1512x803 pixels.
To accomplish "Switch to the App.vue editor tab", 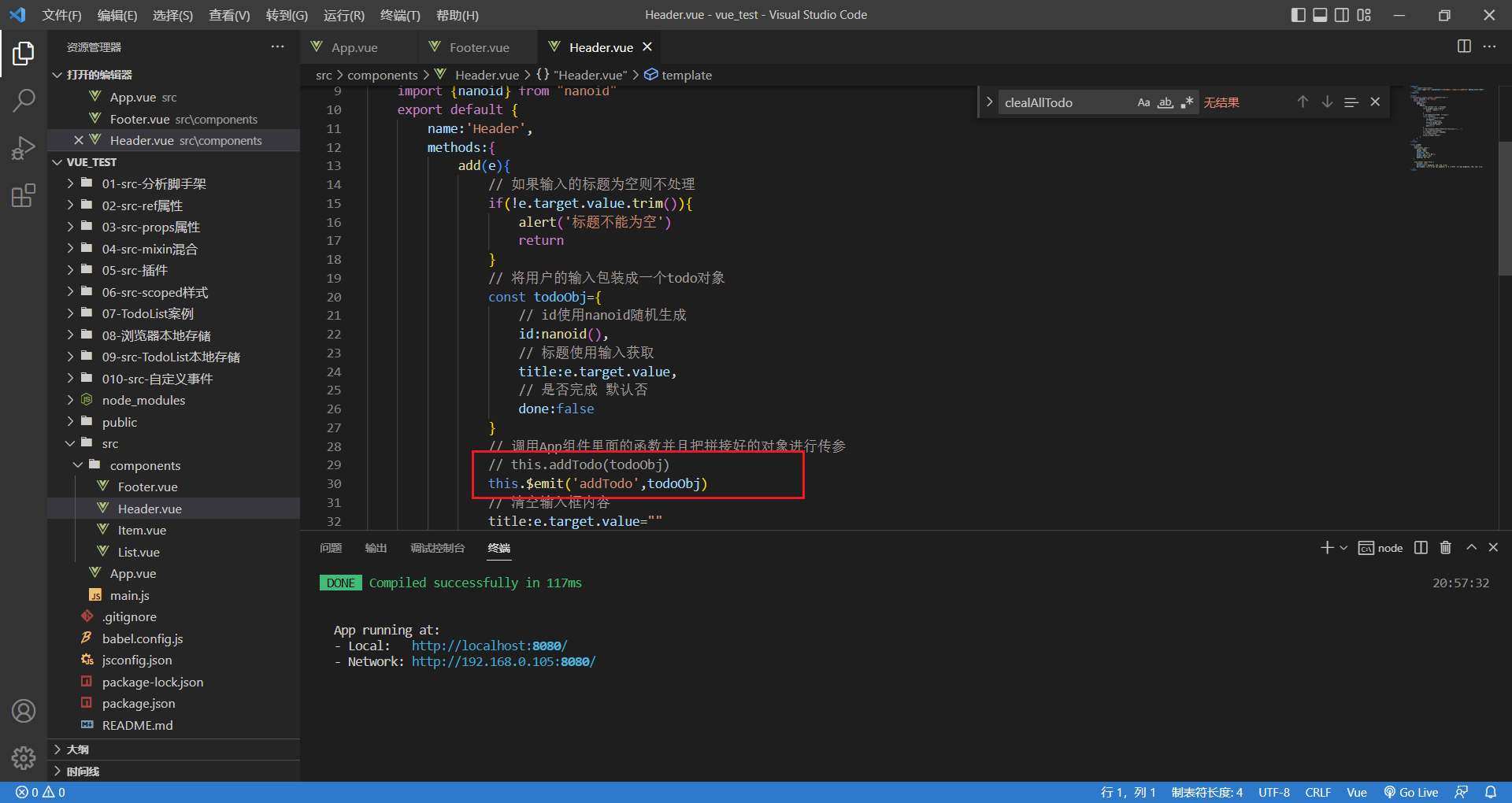I will pyautogui.click(x=354, y=47).
